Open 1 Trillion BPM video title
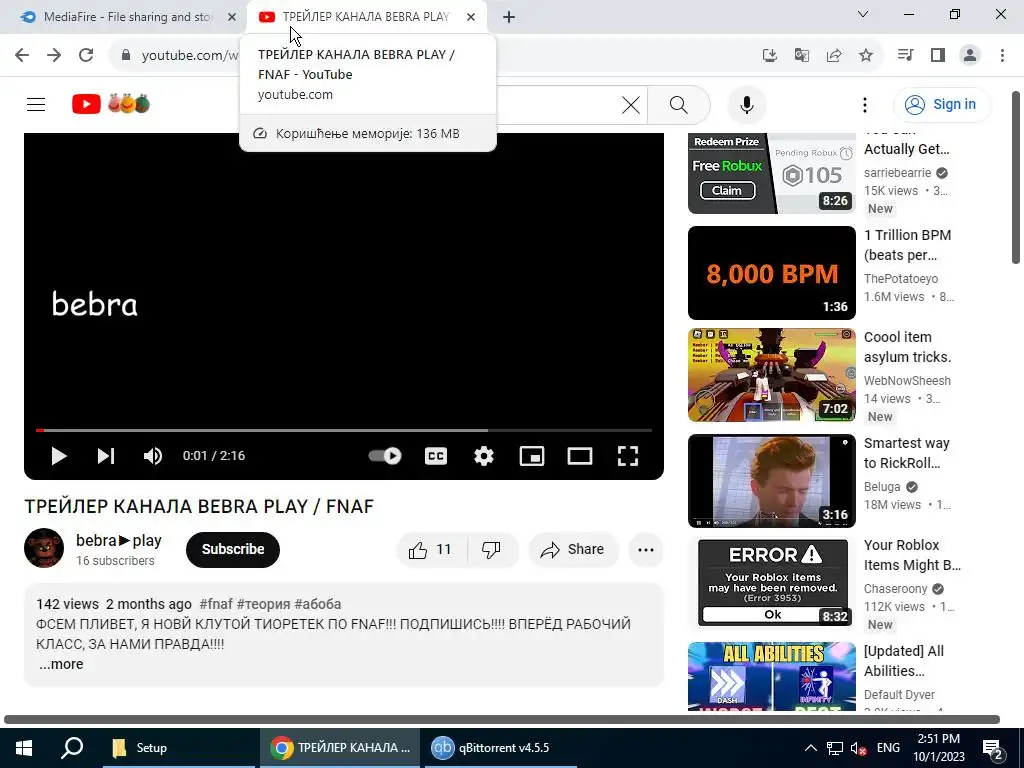 click(x=907, y=245)
